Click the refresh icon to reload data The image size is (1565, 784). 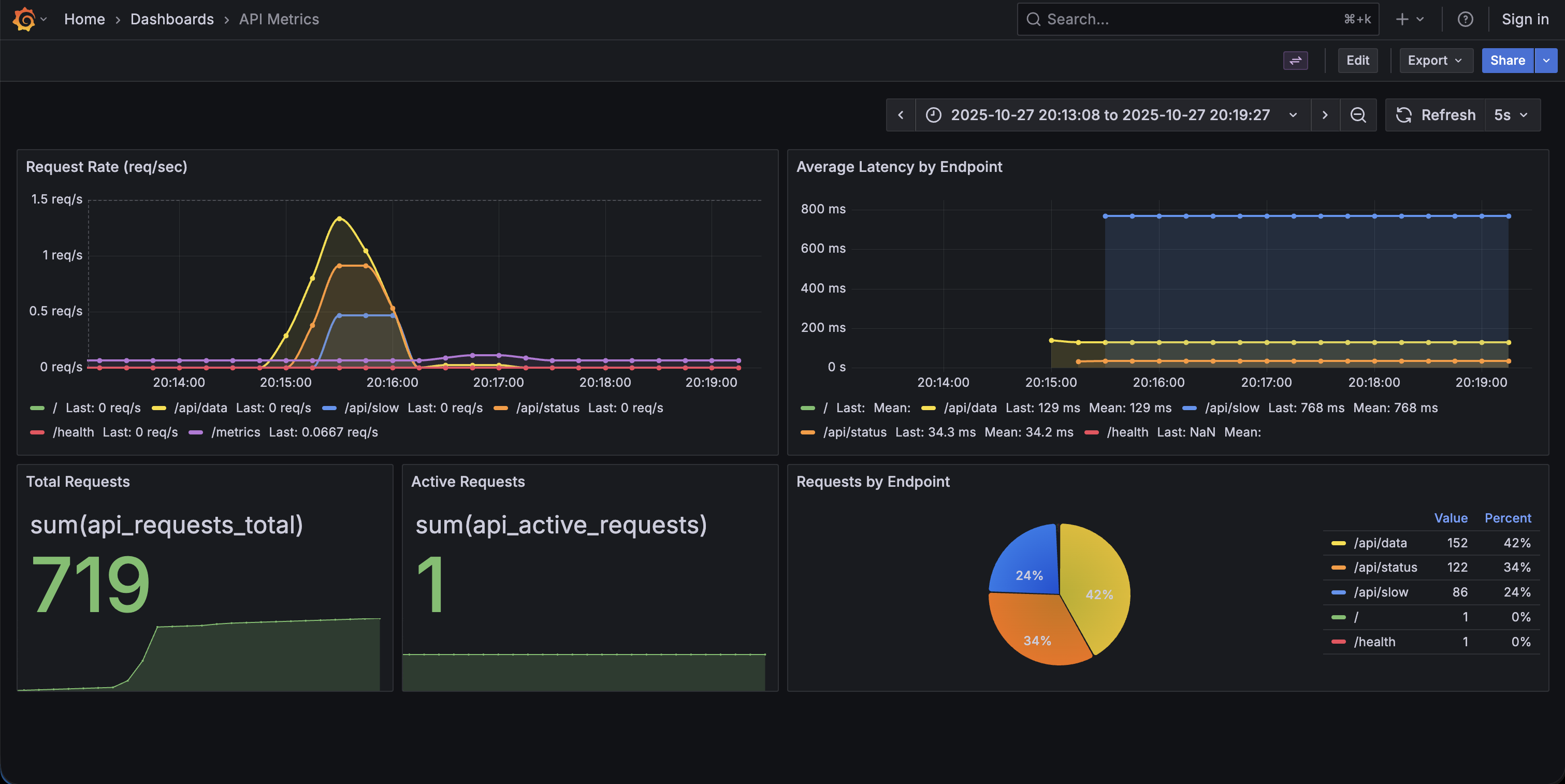point(1404,115)
